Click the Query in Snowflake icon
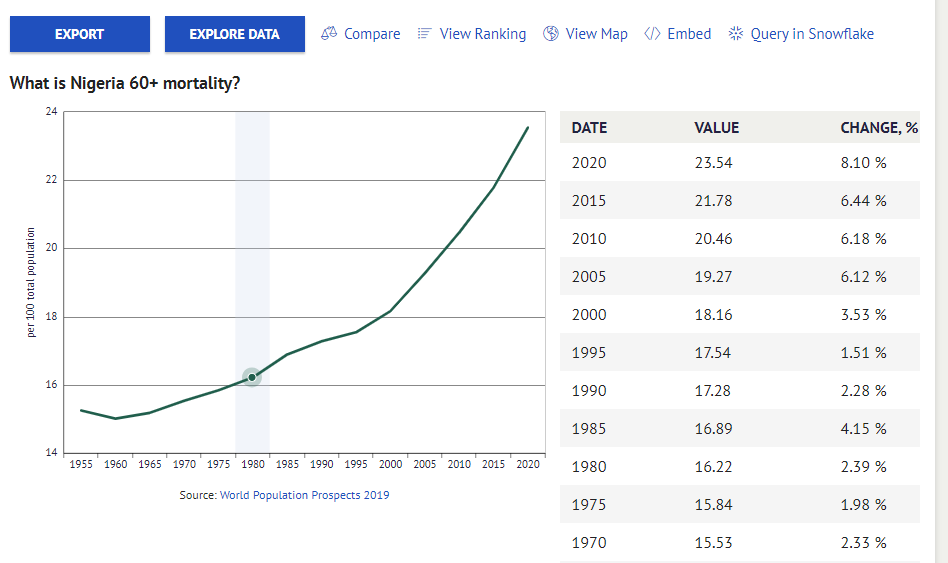 click(x=736, y=34)
